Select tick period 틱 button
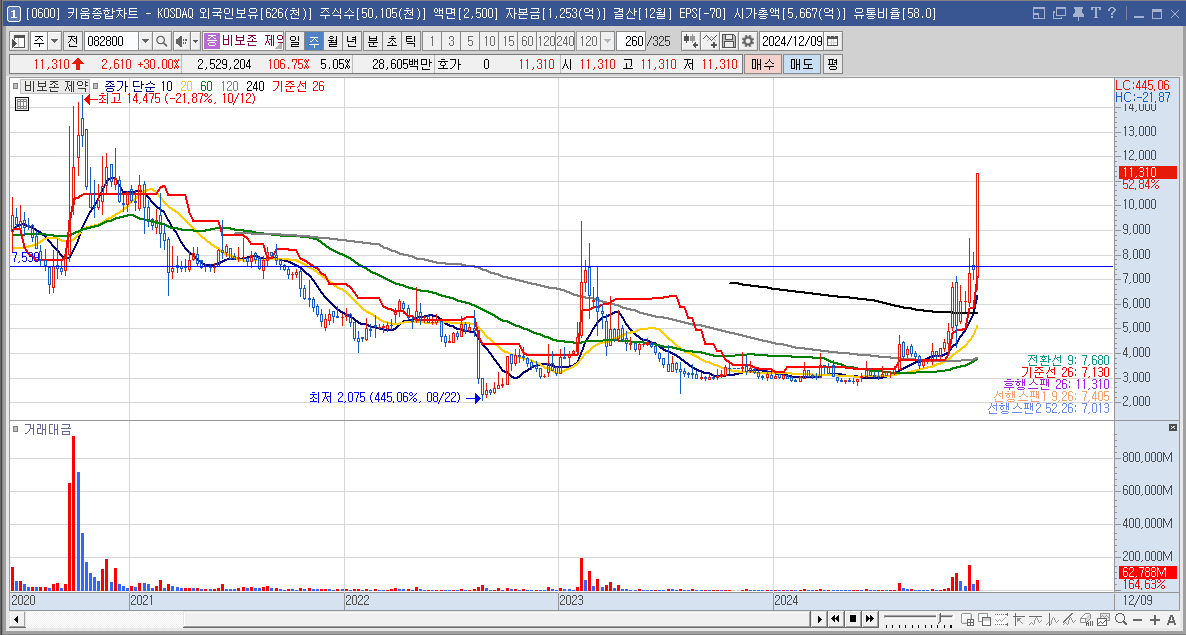The width and height of the screenshot is (1186, 635). [411, 42]
